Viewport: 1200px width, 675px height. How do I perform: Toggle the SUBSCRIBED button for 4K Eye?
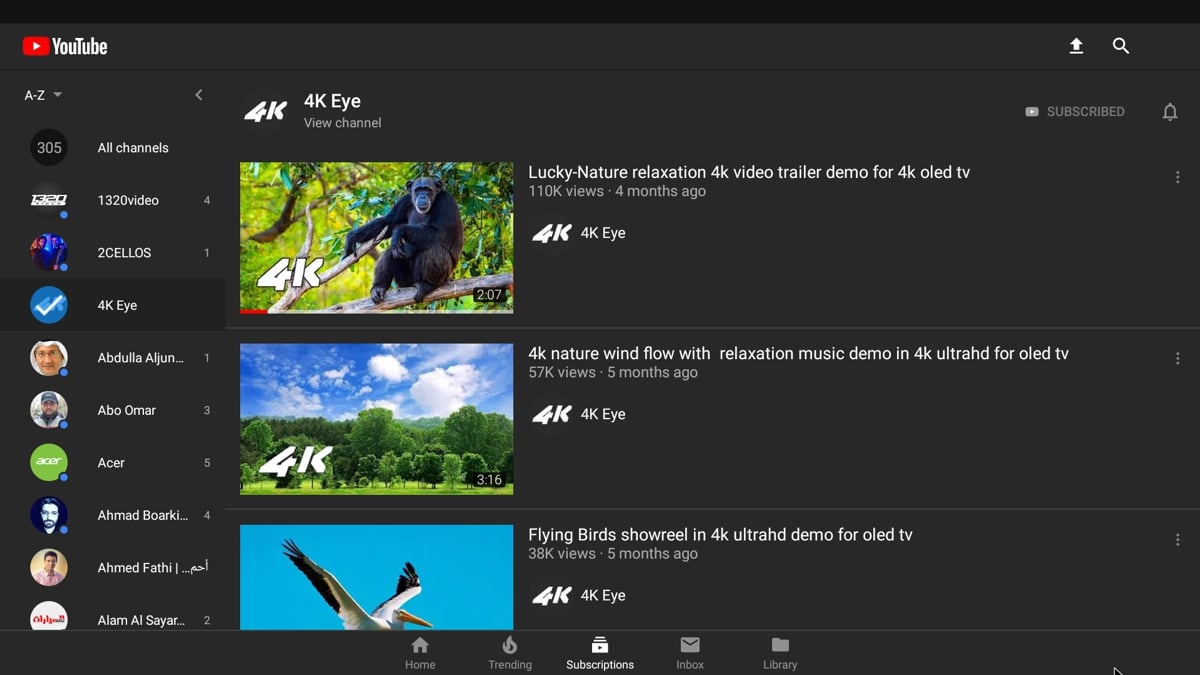click(1075, 112)
